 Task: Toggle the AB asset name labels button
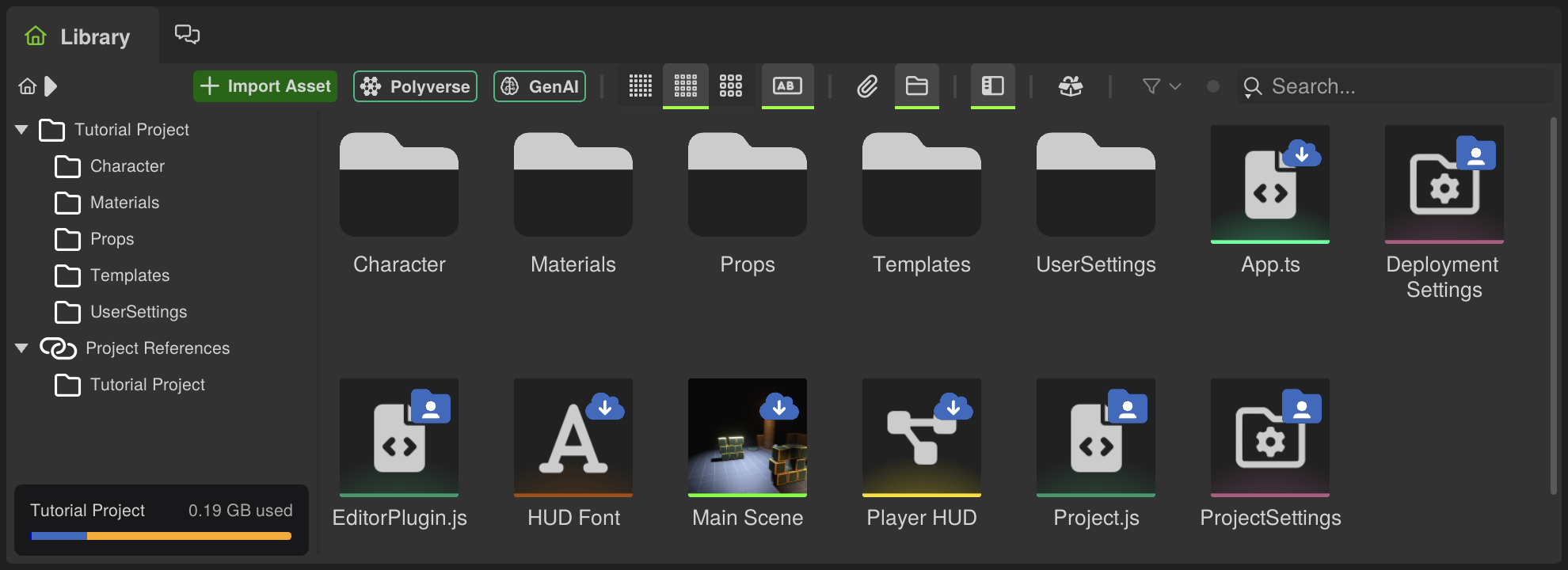tap(787, 86)
